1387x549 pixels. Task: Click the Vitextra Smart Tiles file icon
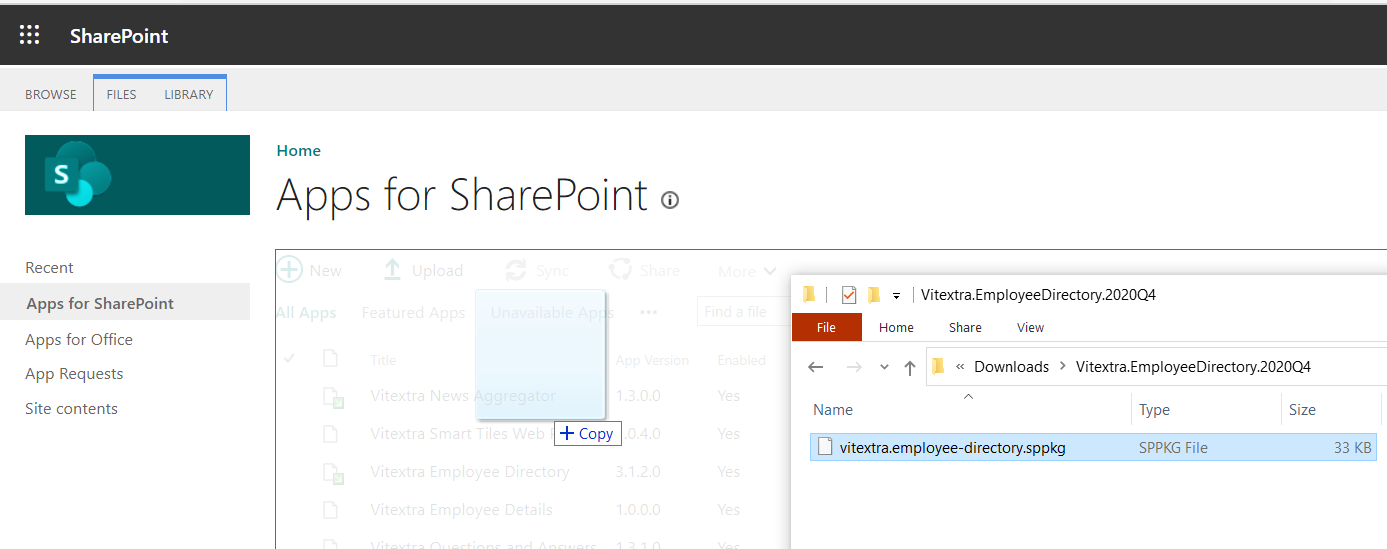click(330, 434)
